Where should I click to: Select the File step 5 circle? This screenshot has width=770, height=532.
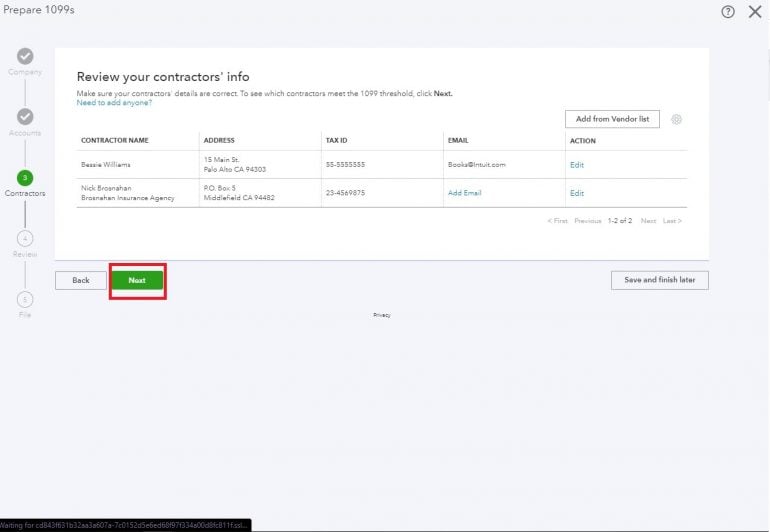(x=25, y=299)
